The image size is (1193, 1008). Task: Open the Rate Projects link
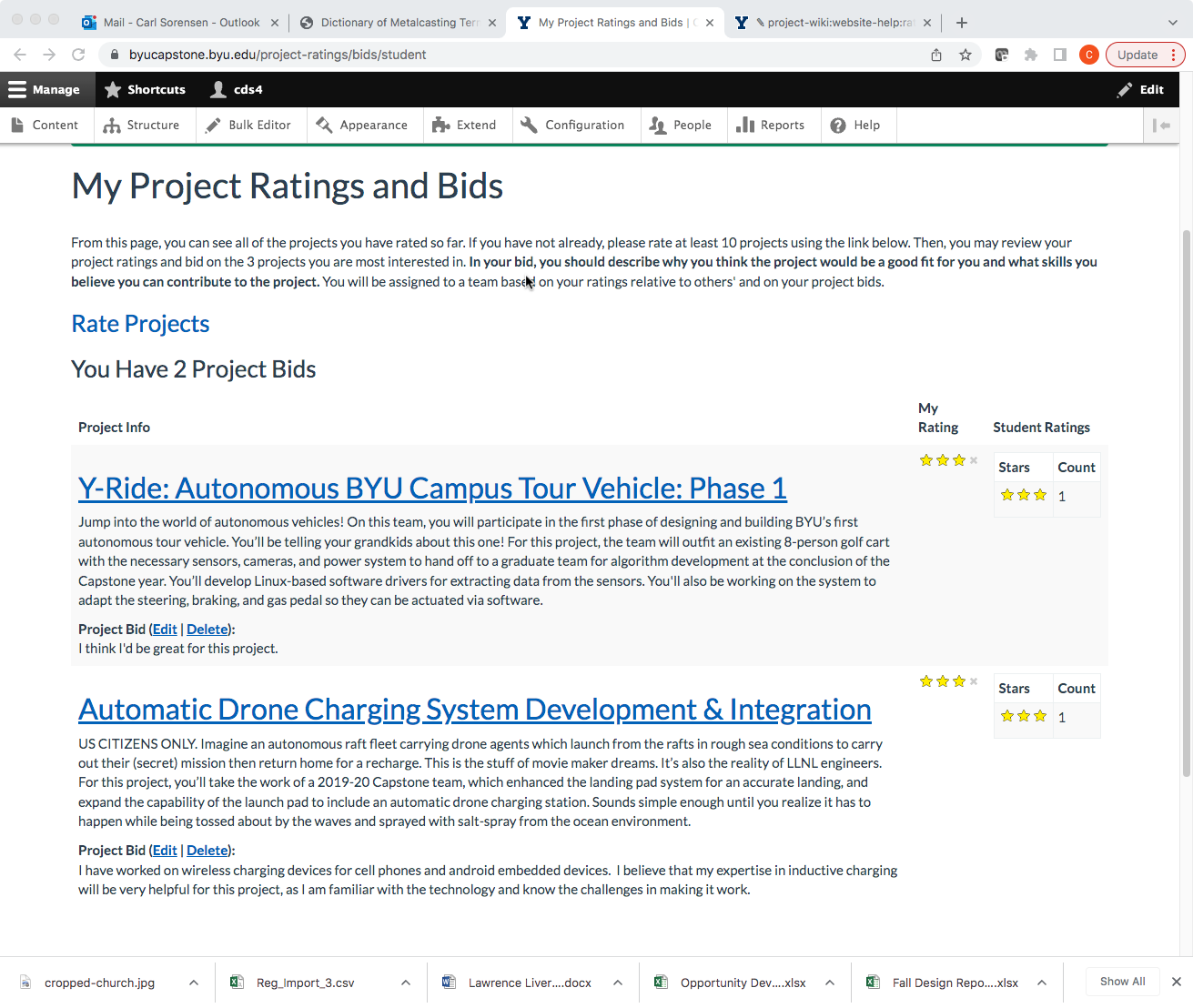(140, 324)
